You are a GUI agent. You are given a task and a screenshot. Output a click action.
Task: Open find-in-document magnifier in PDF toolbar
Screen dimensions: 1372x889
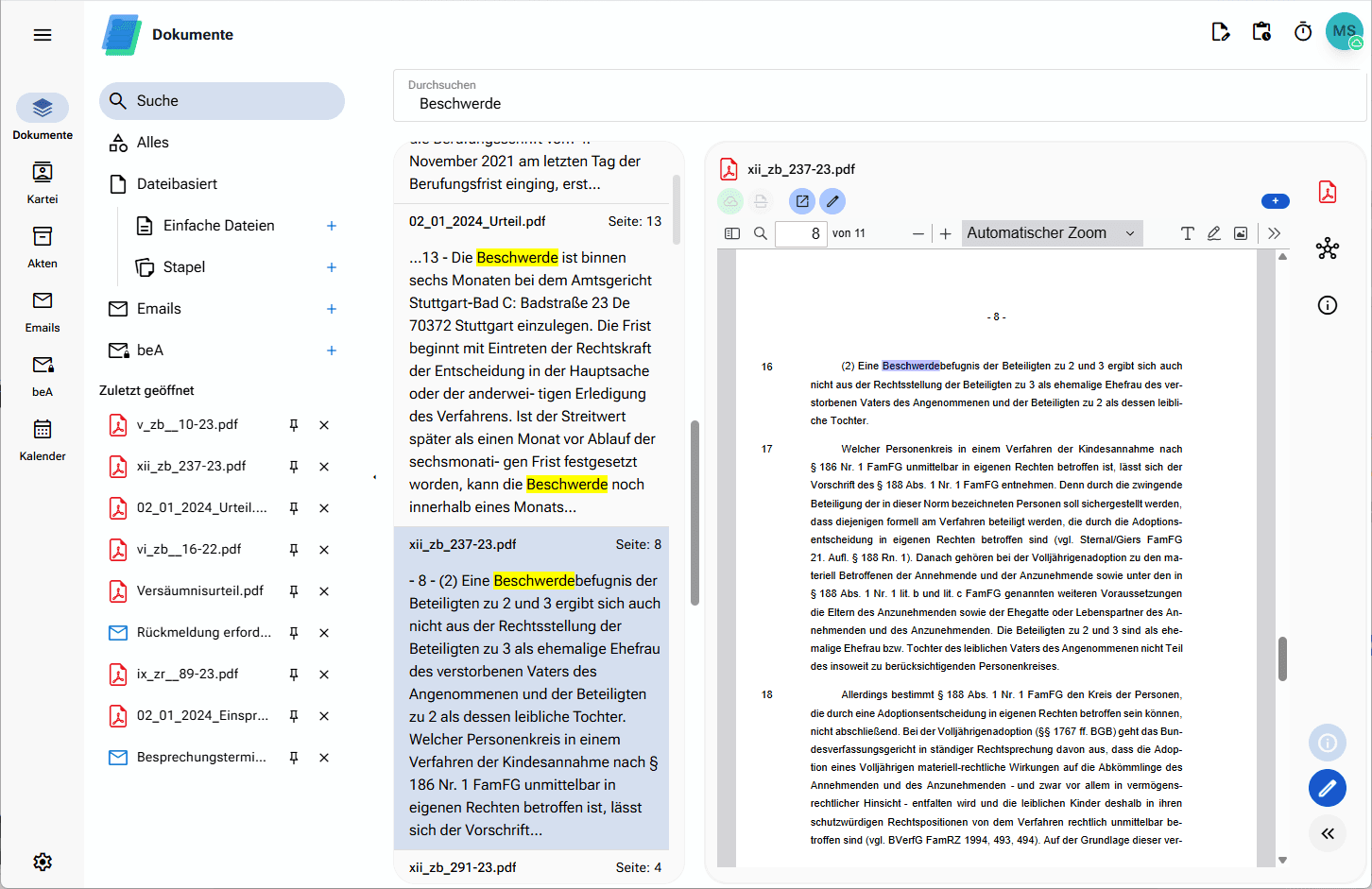[761, 233]
